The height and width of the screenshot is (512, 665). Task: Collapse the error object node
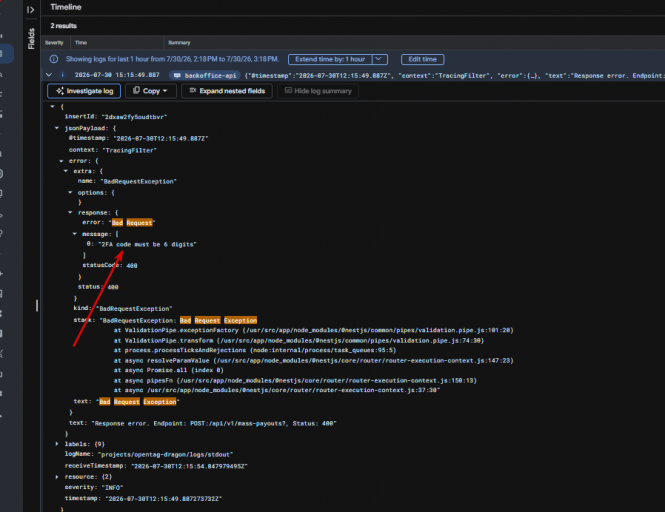pyautogui.click(x=61, y=161)
